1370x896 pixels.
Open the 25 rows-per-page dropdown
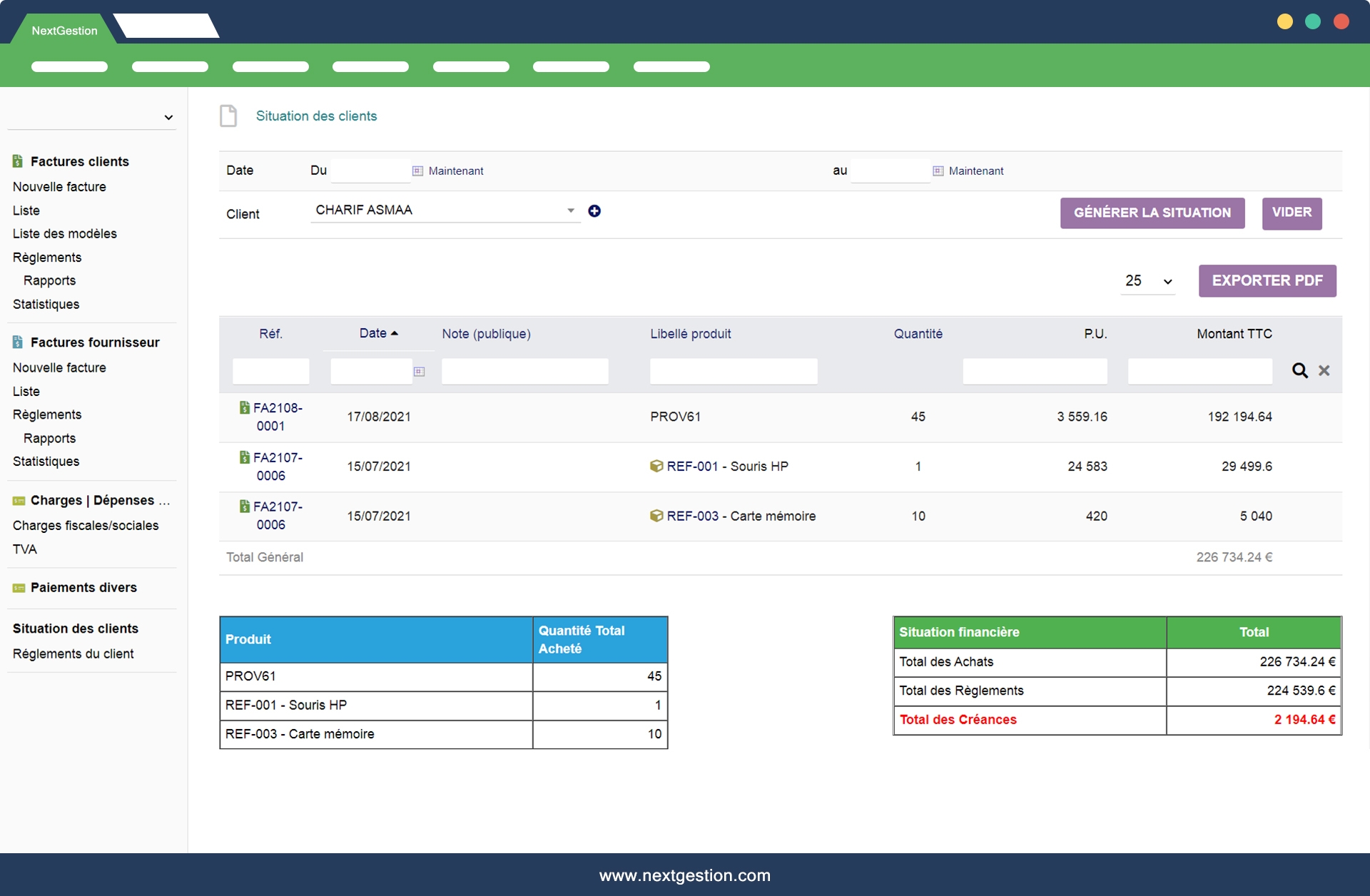coord(1147,281)
